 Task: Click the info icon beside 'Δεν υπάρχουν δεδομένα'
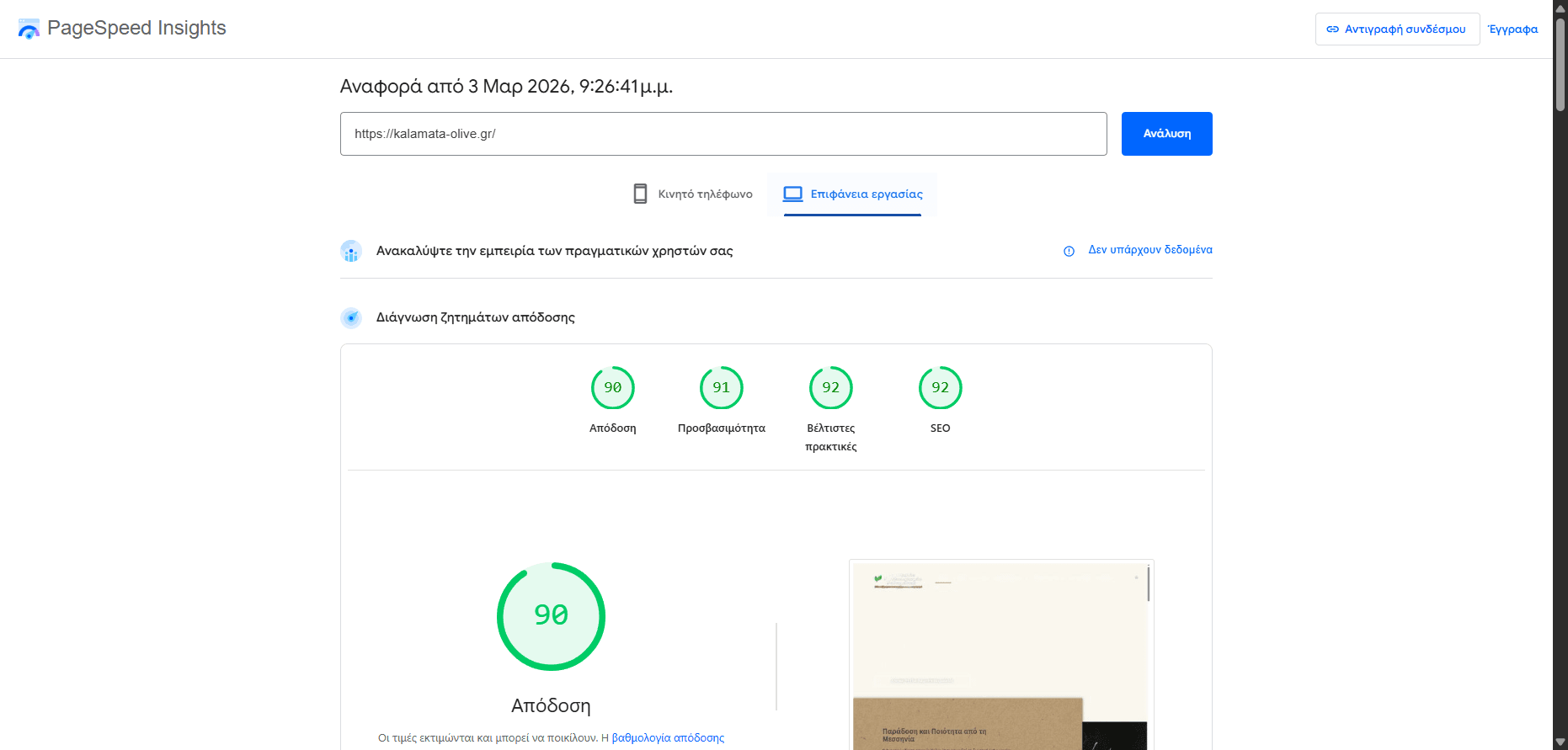click(x=1069, y=251)
